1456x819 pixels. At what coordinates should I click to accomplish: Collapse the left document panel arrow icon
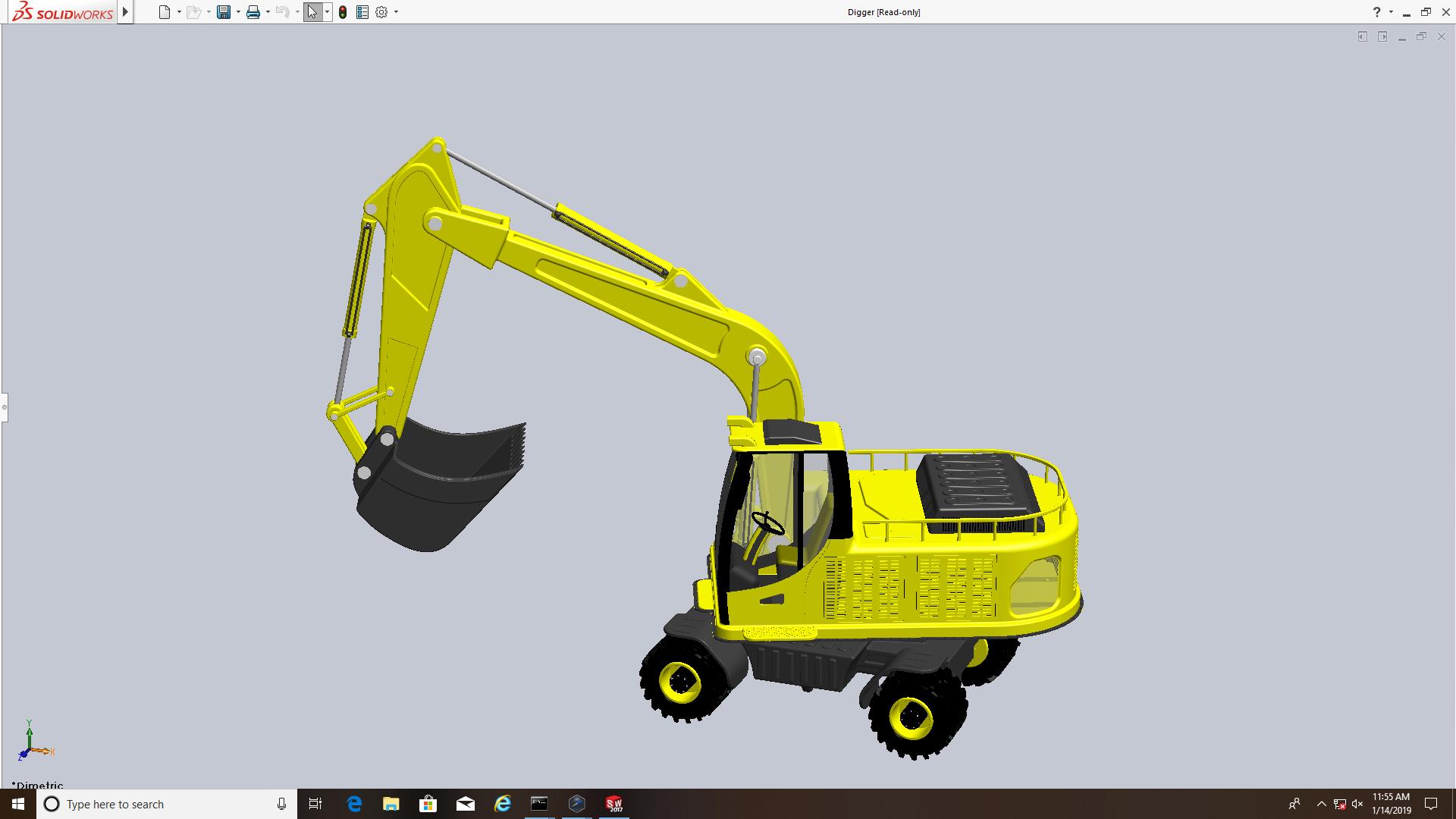click(1362, 36)
